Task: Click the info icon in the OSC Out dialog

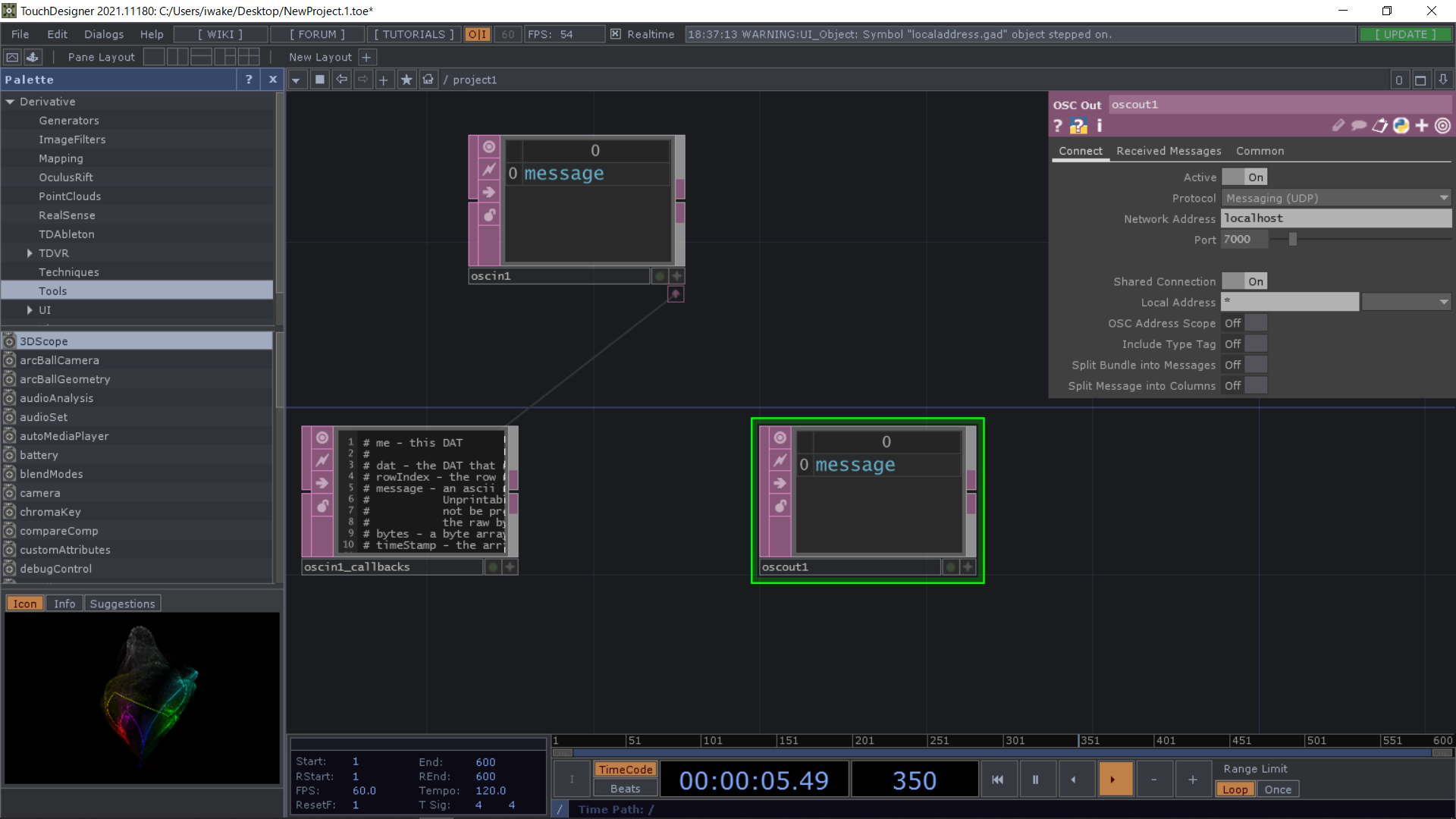Action: tap(1099, 126)
